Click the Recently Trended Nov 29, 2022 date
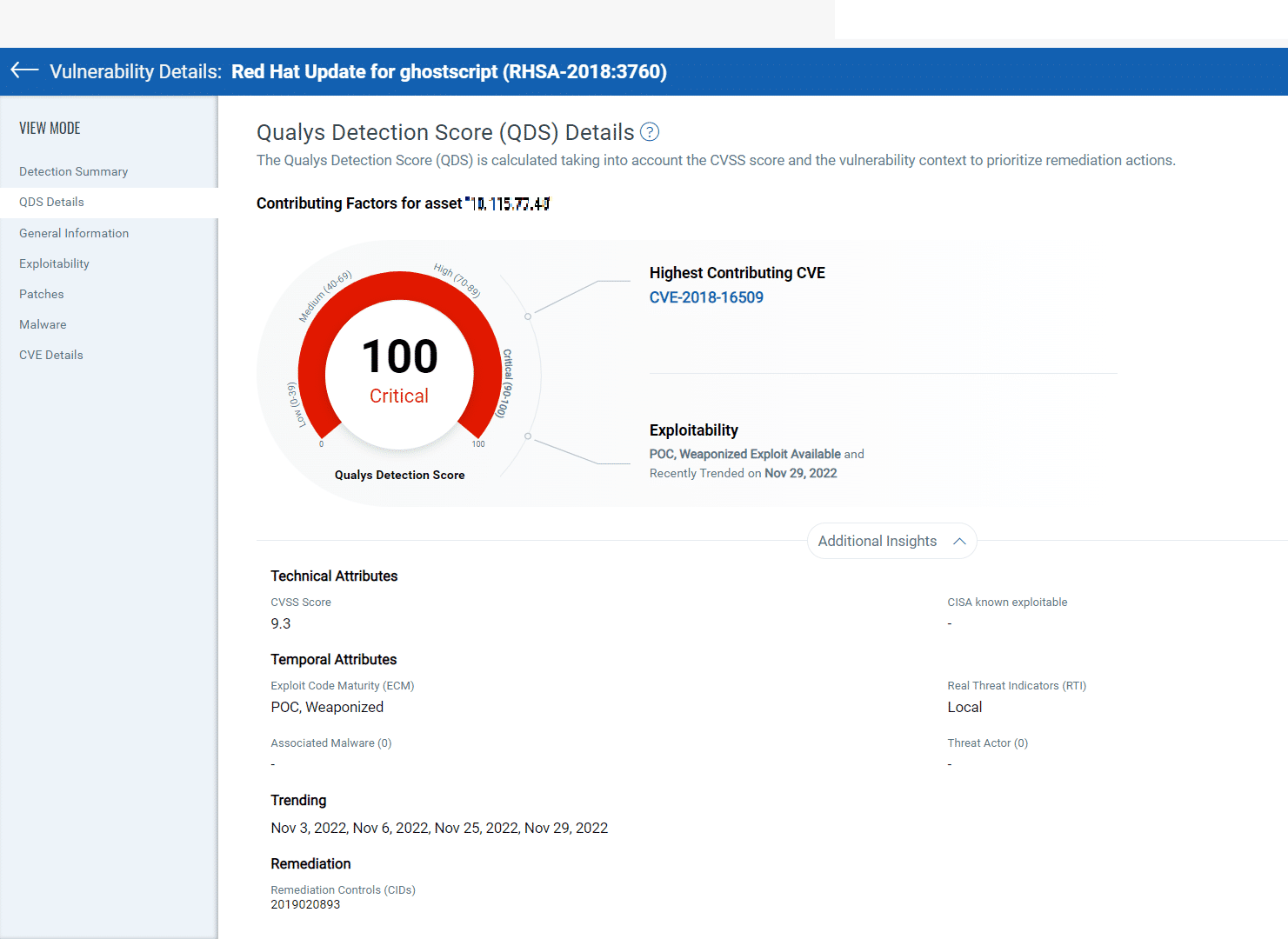 tap(800, 473)
